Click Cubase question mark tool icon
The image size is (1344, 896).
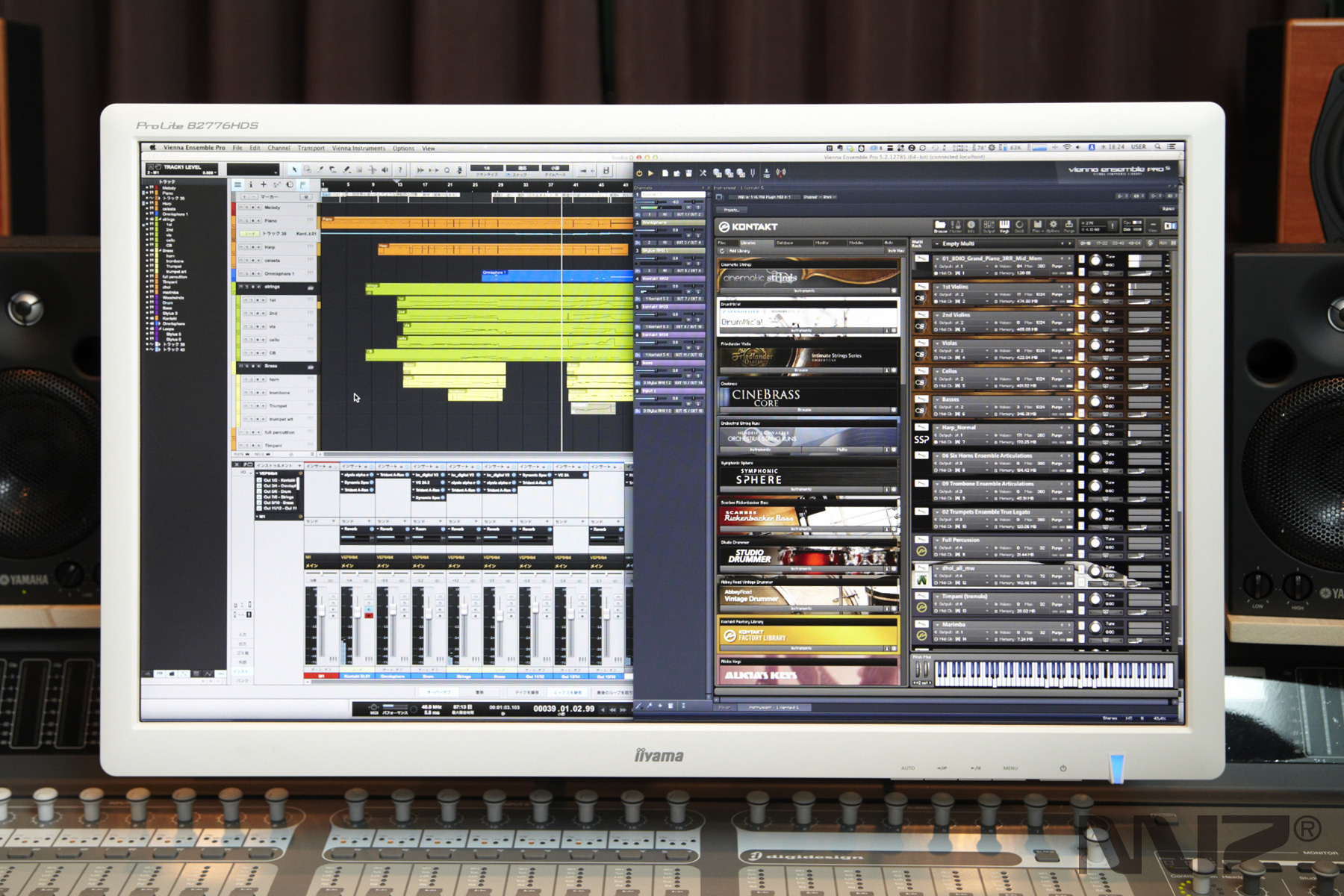tap(400, 169)
